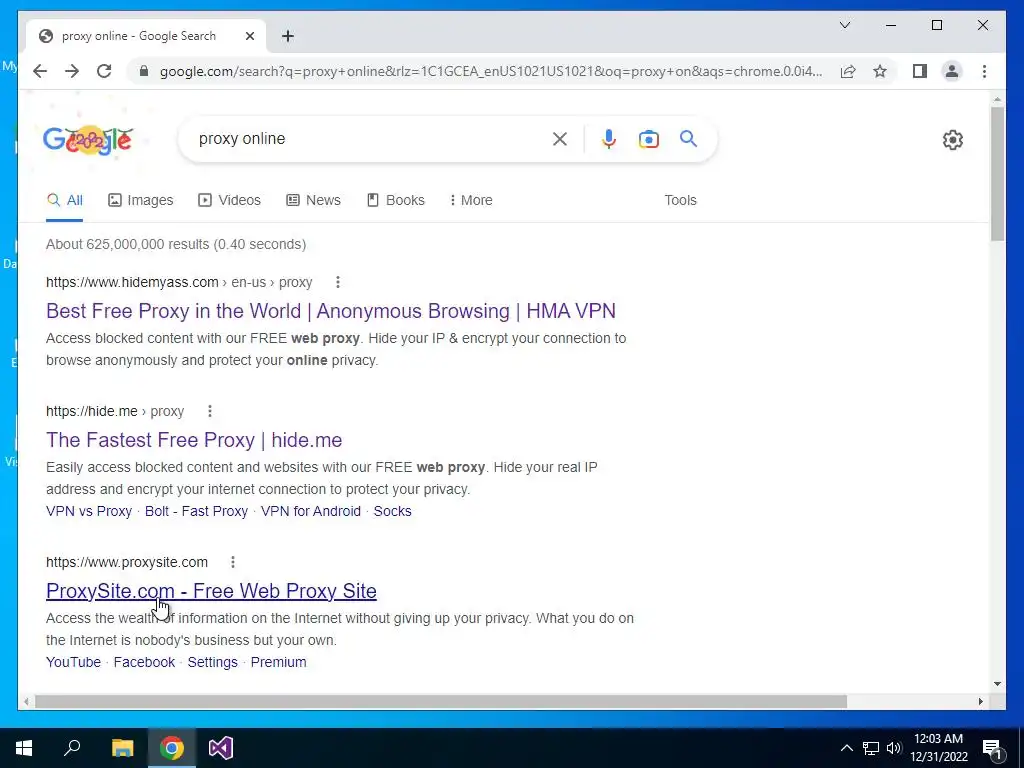Open VPN for Android sitelink
Image resolution: width=1024 pixels, height=768 pixels.
(311, 511)
